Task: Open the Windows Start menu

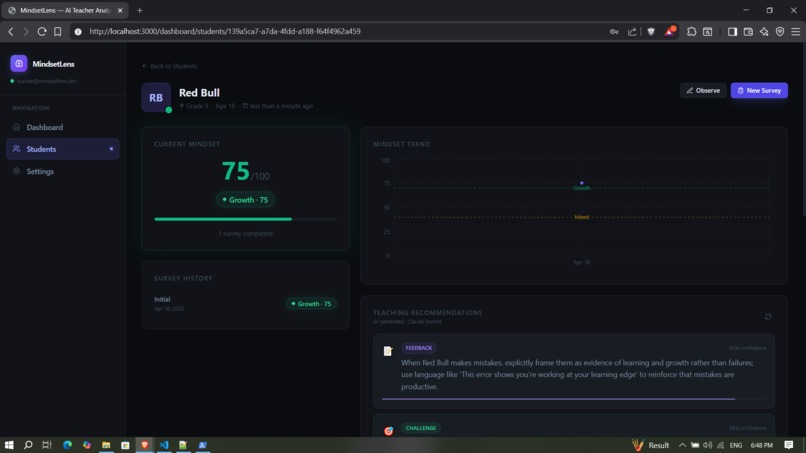Action: coord(9,445)
